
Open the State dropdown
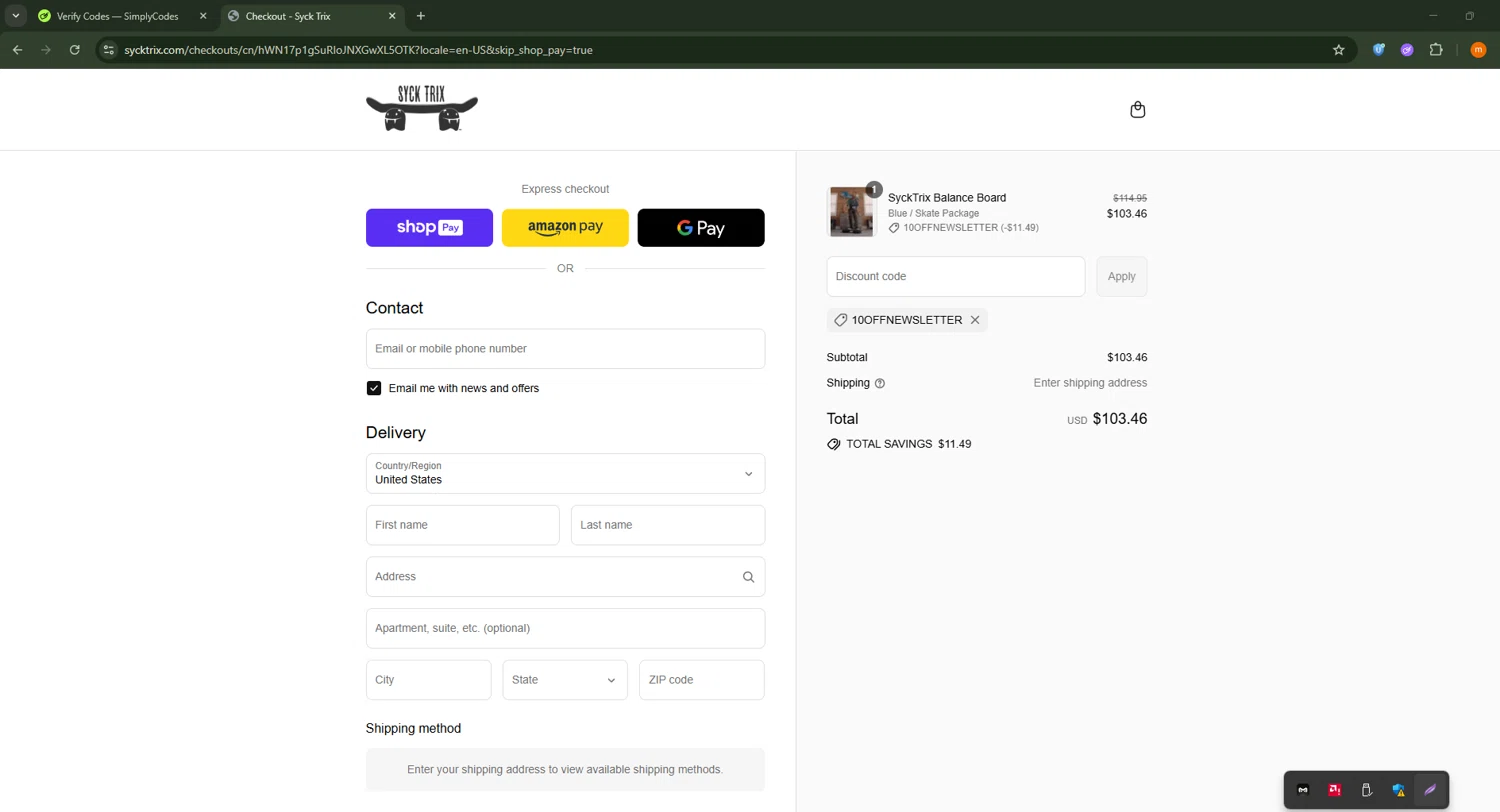point(565,680)
